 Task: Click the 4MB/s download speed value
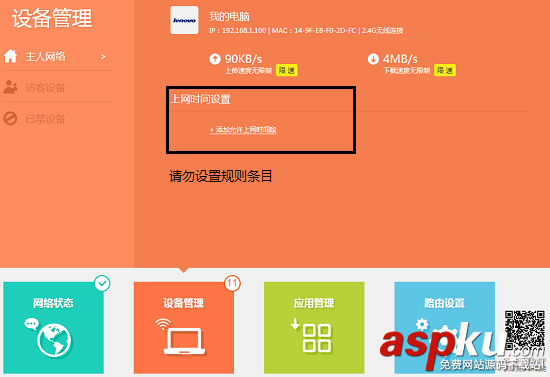(x=400, y=59)
